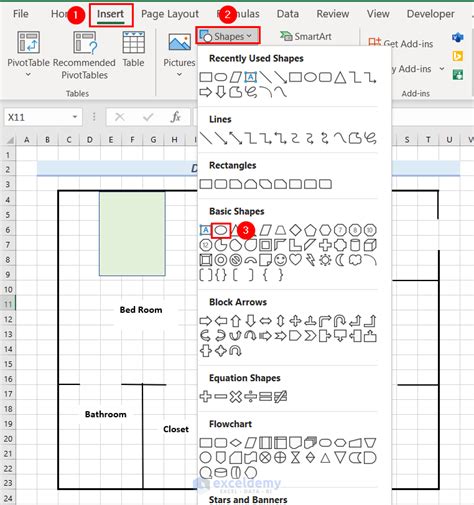Select the Down Arrow in Recently Used Shapes
The height and width of the screenshot is (505, 474).
[221, 92]
